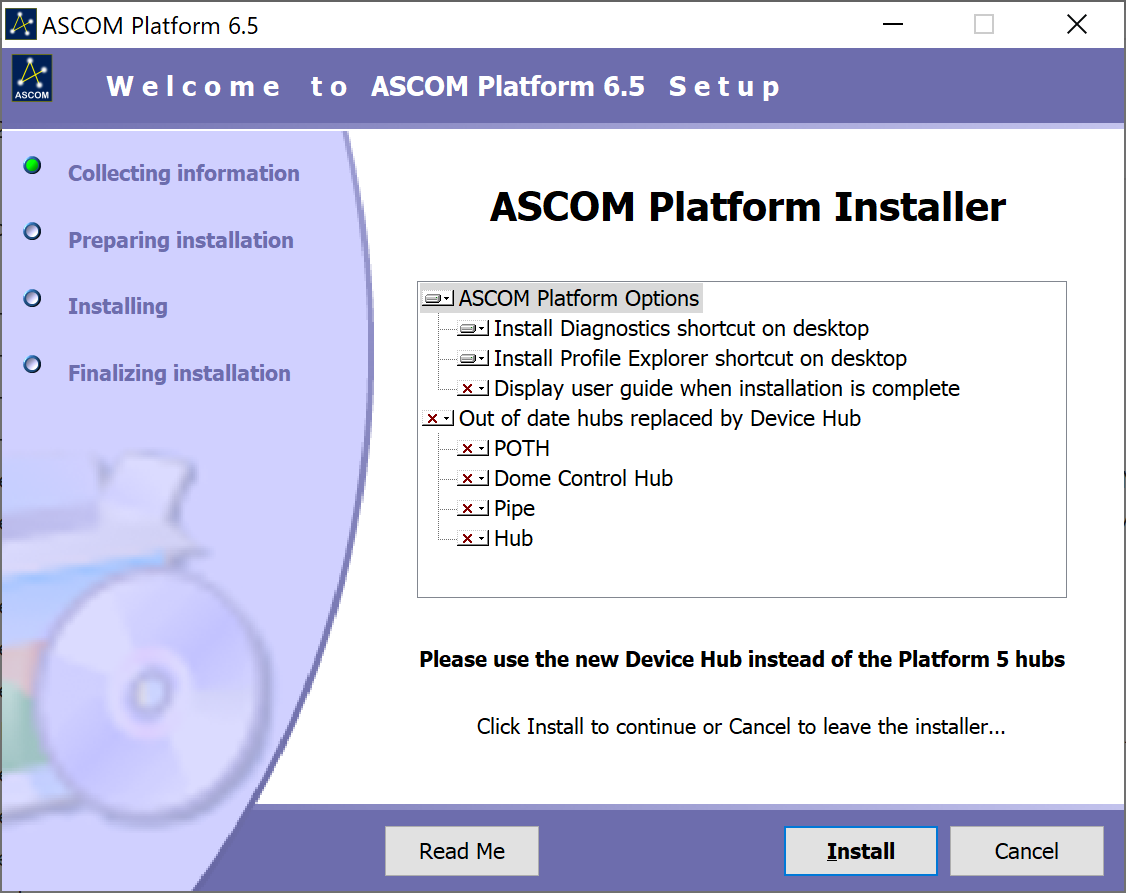Click the 'Click Install to continue' instruction text
The width and height of the screenshot is (1126, 893).
tap(741, 726)
